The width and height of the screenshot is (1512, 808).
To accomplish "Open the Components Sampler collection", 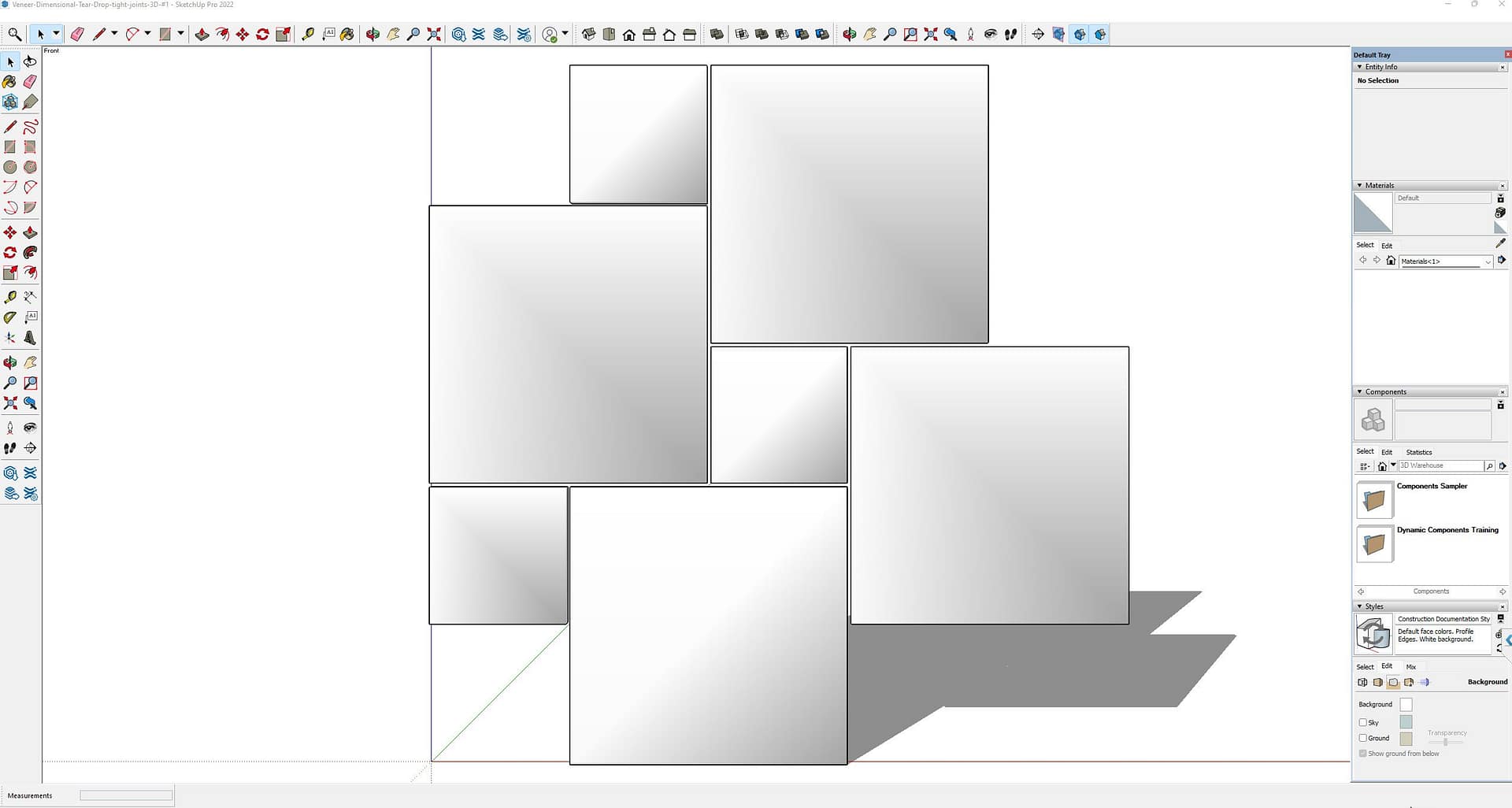I will (1374, 499).
